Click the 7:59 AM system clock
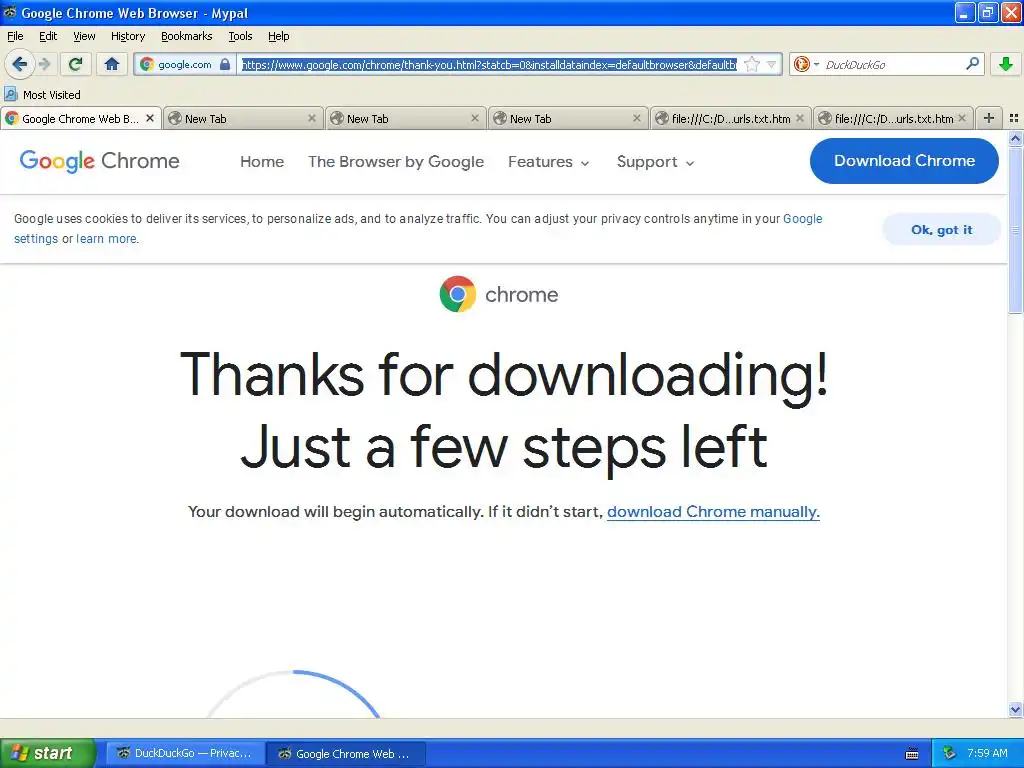The image size is (1024, 768). coord(987,753)
